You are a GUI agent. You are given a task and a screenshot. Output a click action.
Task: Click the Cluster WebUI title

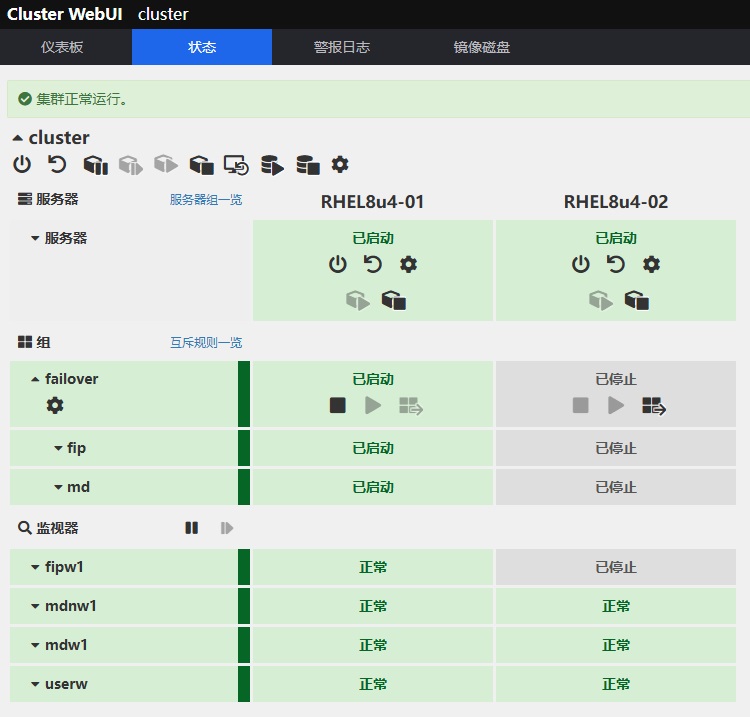pos(65,14)
